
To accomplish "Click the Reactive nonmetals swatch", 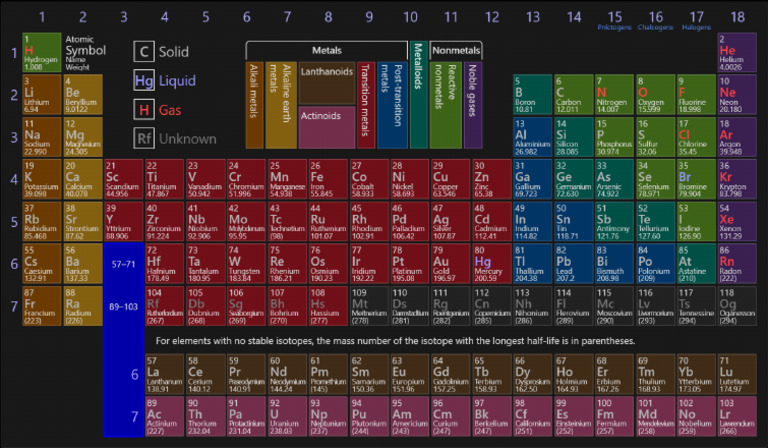I will pos(445,105).
